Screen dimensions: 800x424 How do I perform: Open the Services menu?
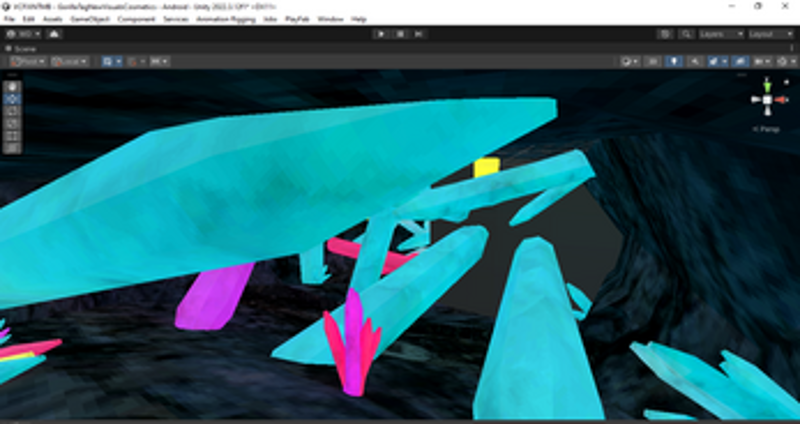click(x=176, y=19)
